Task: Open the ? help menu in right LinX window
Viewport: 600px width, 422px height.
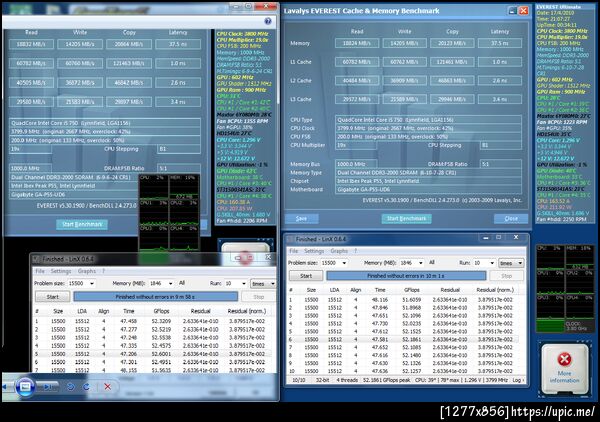Action: tap(355, 251)
